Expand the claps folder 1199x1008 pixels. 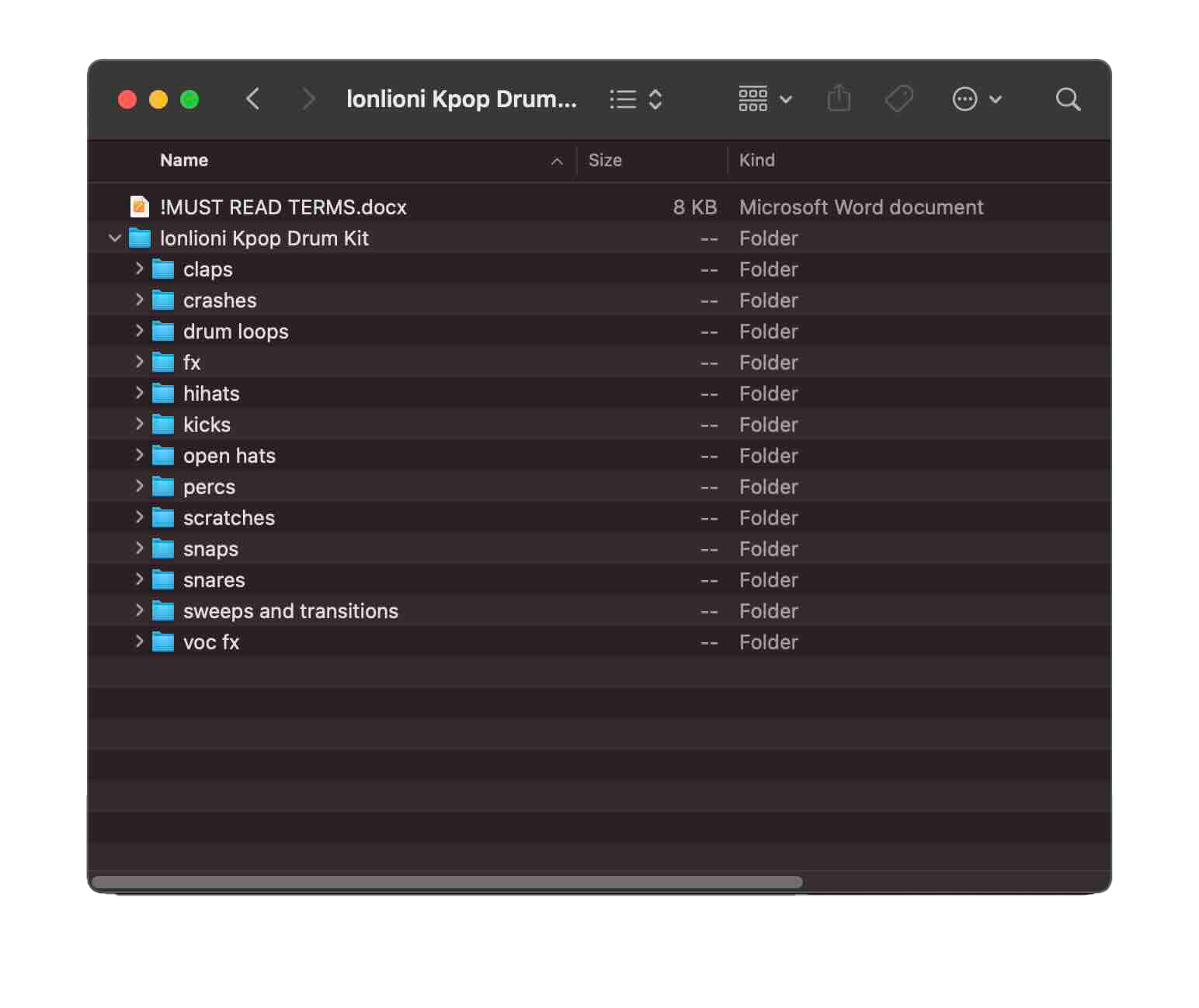pyautogui.click(x=139, y=269)
